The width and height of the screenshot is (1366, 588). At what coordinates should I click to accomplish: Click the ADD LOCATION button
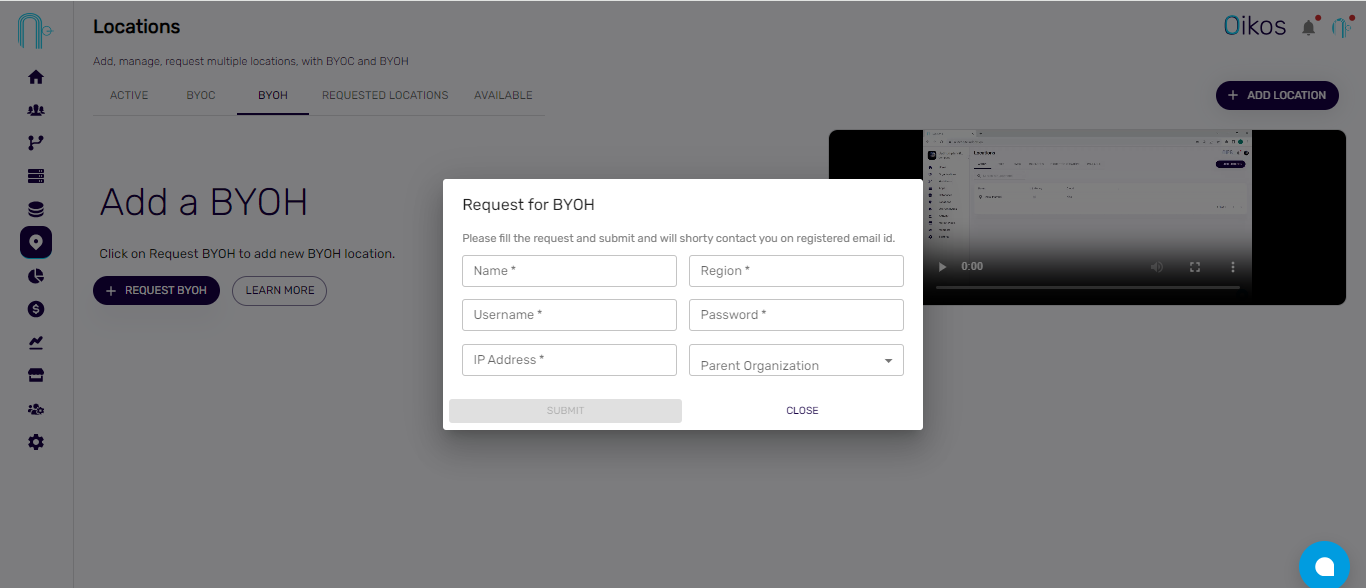[1277, 95]
